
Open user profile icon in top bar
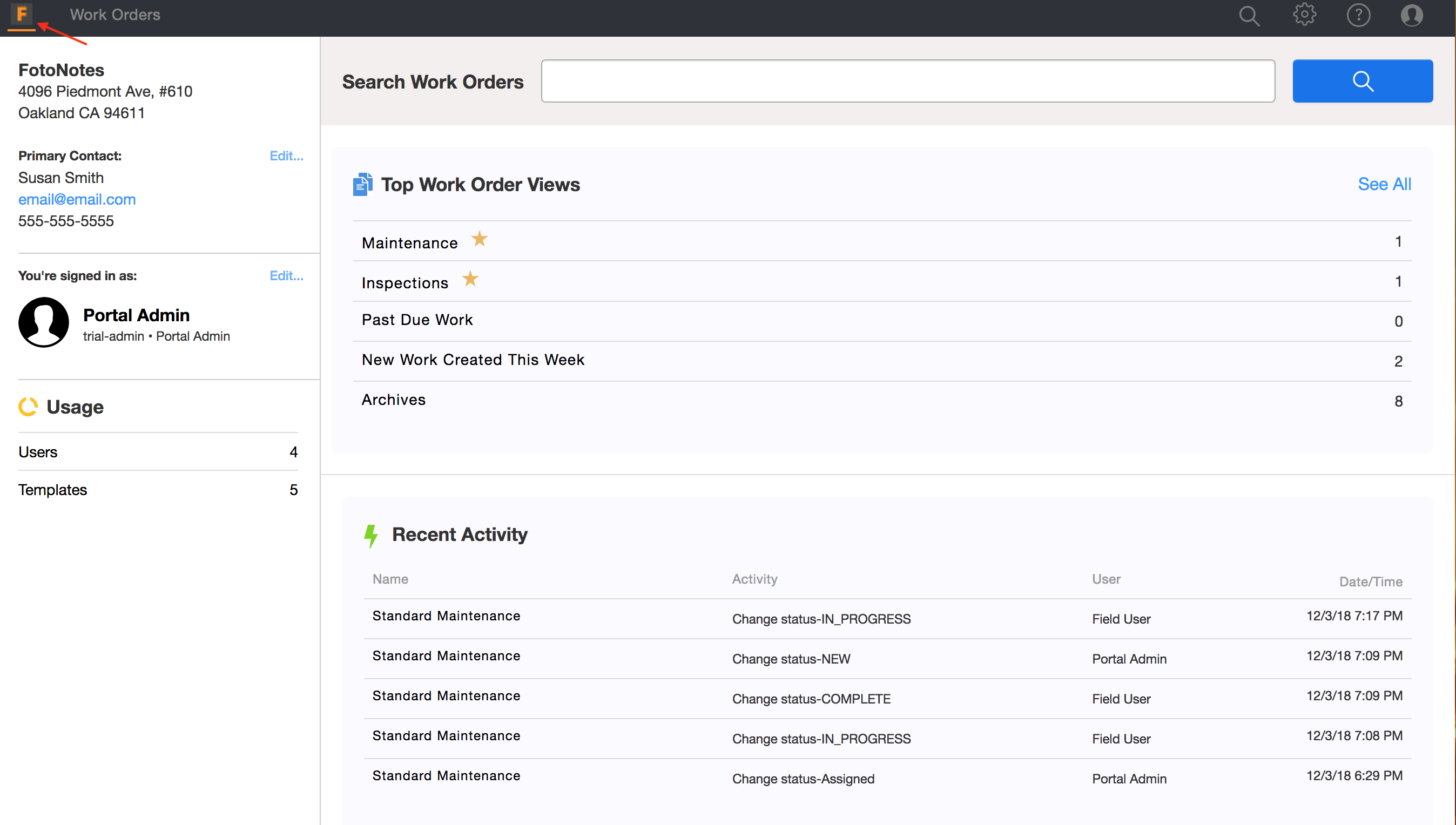pyautogui.click(x=1411, y=15)
